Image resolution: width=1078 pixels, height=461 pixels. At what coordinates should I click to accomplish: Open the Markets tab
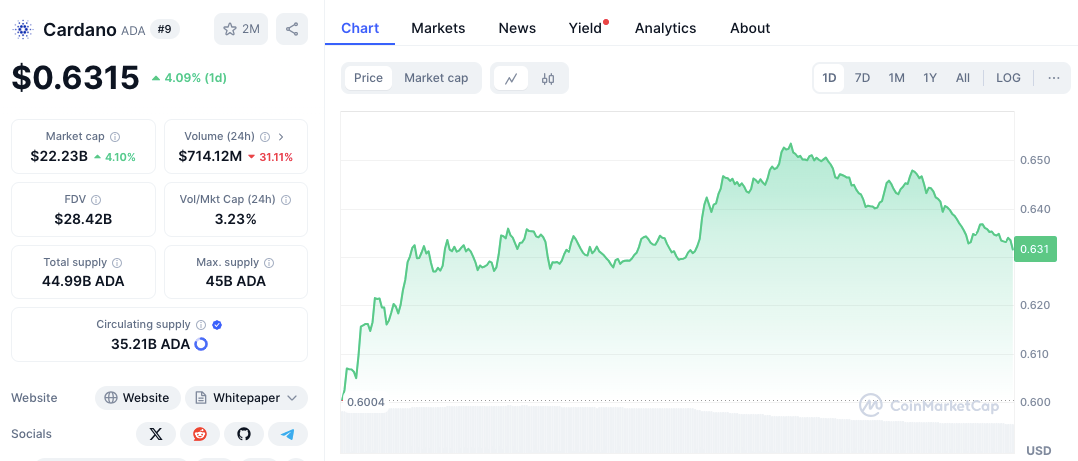[x=438, y=28]
